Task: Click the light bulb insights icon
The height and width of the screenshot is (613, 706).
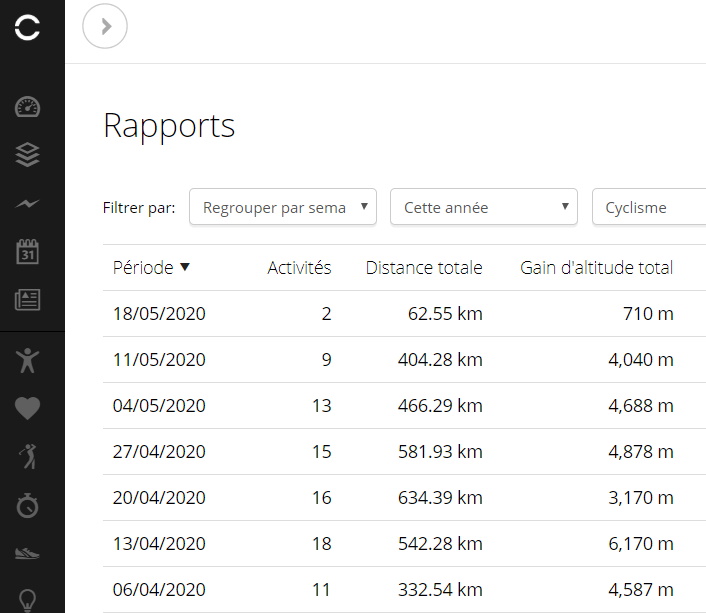Action: (x=28, y=599)
